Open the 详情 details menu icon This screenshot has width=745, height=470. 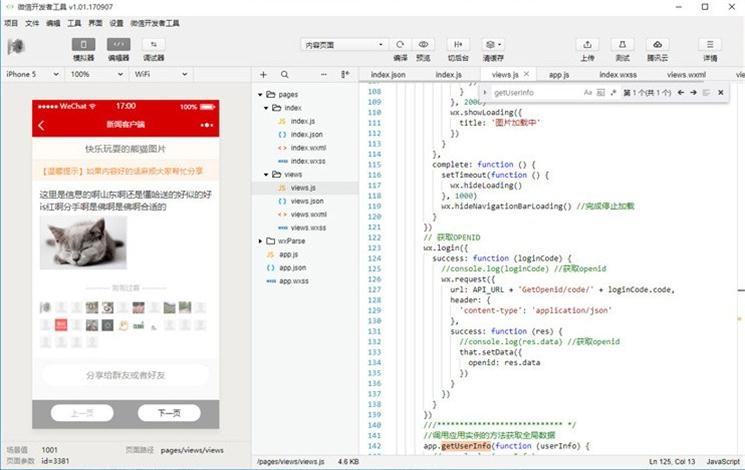point(710,45)
